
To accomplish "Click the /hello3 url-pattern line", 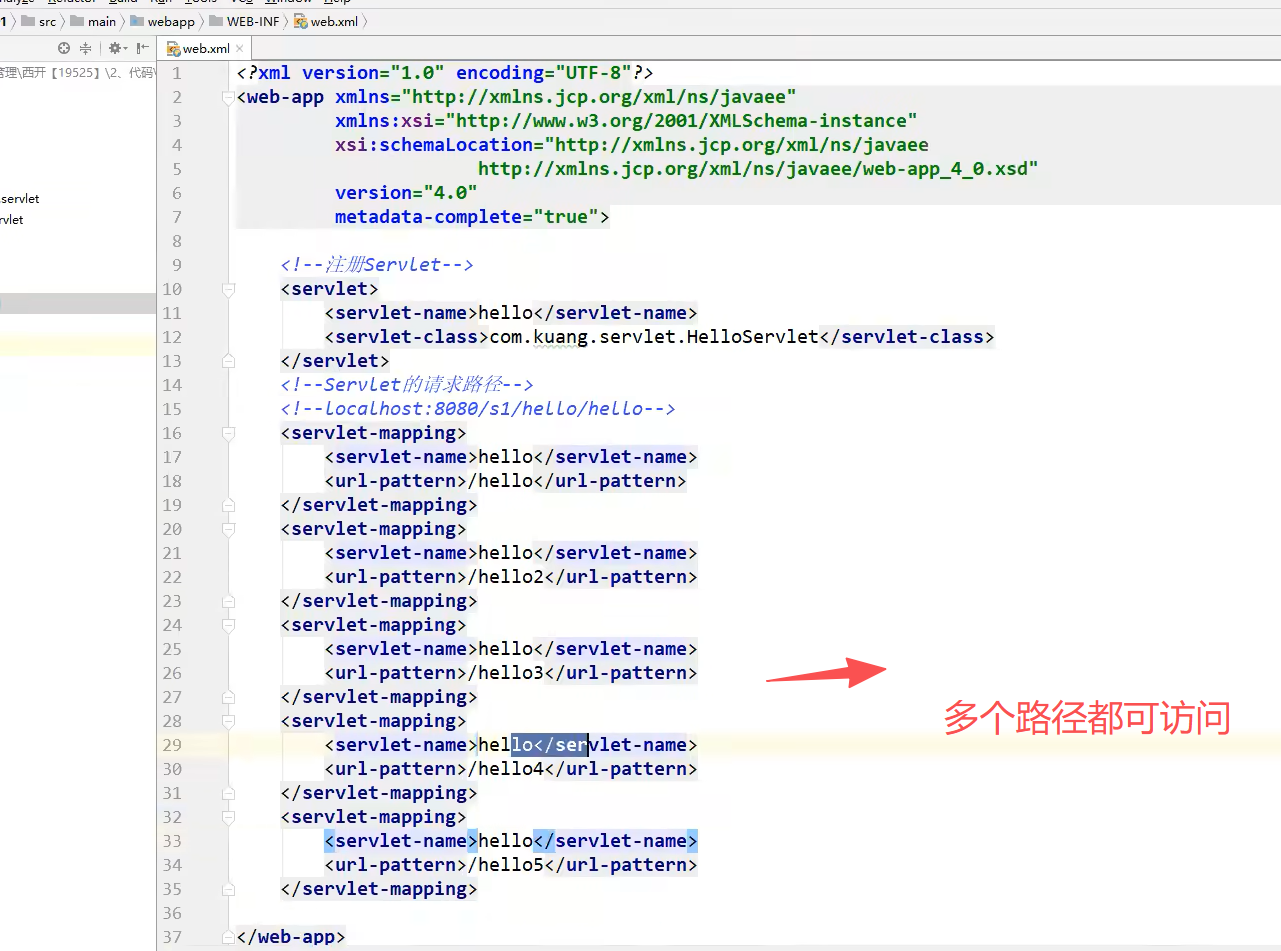I will [511, 673].
